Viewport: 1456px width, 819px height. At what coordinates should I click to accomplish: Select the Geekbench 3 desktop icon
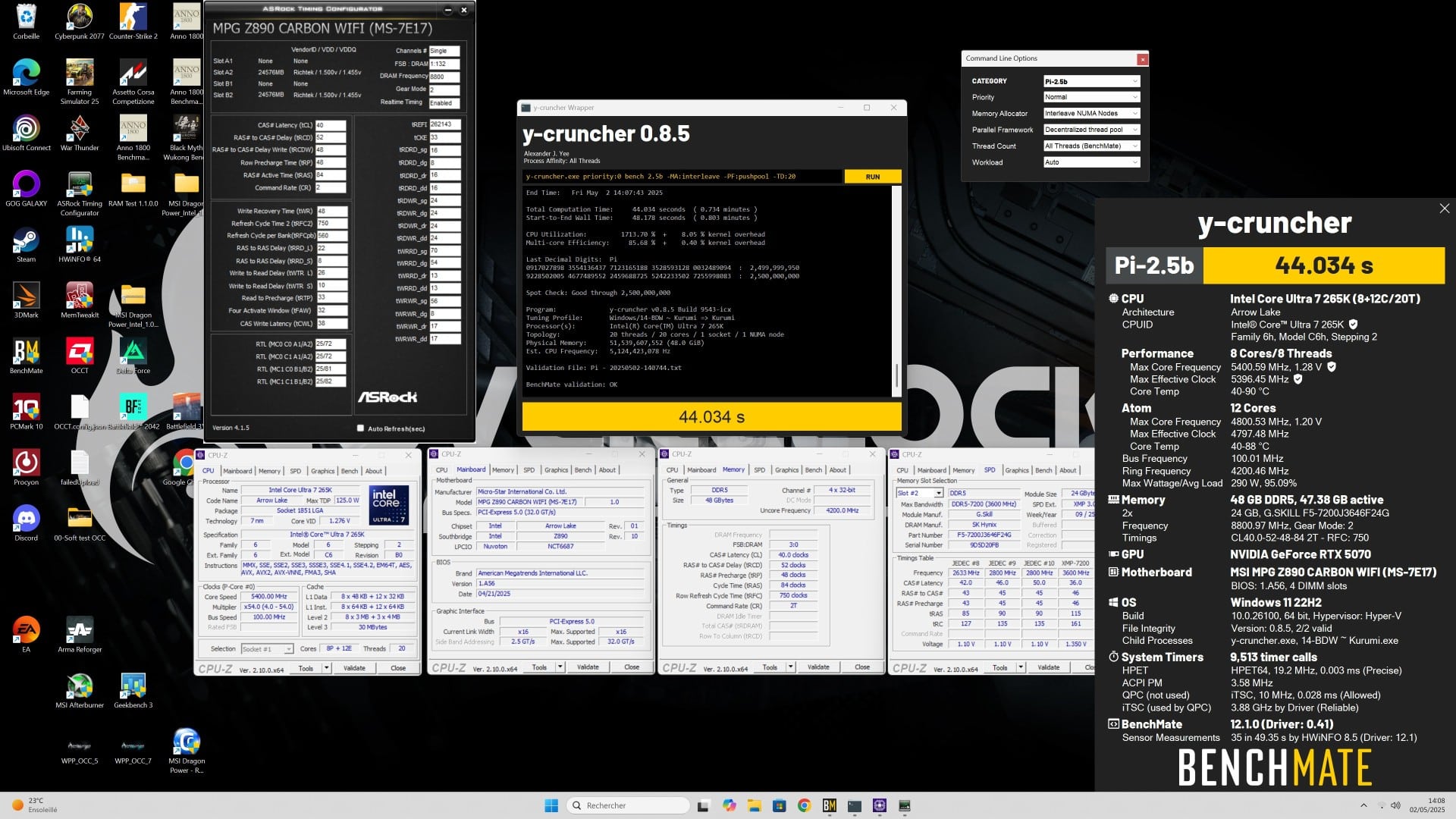point(133,690)
